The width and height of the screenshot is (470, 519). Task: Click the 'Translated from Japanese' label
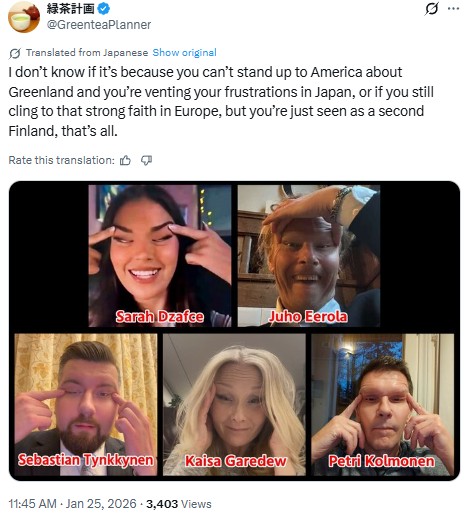(87, 53)
